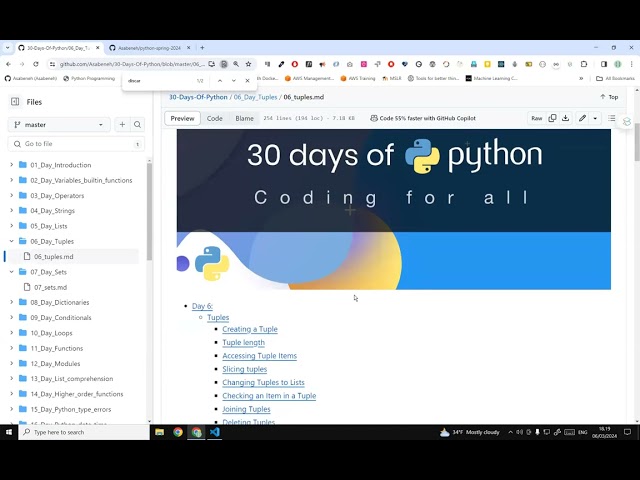Screen dimensions: 640x480
Task: Open the browser zoom magnifier icon
Action: 236,64
